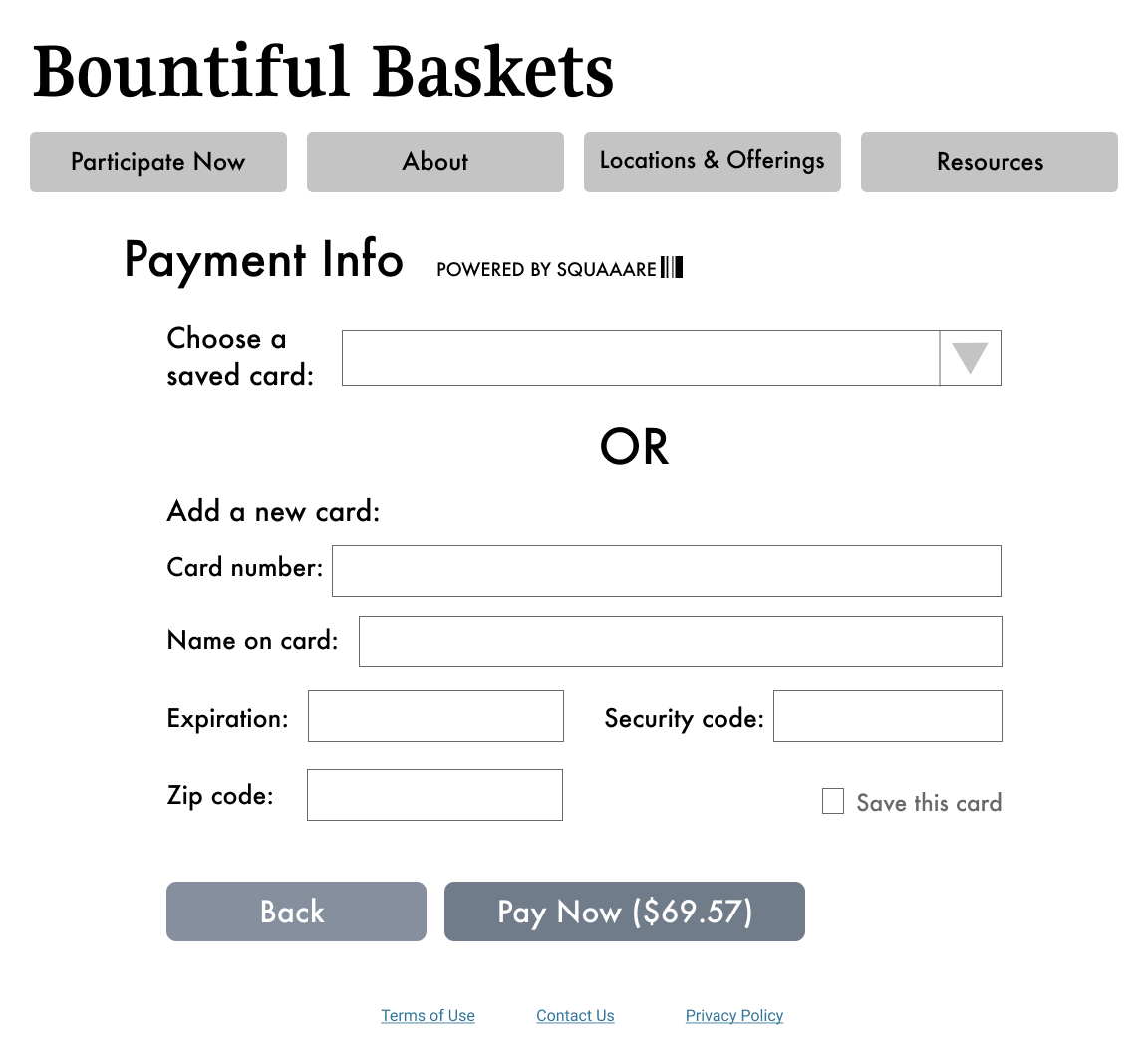The image size is (1148, 1044).
Task: Focus the Security code field
Action: [887, 716]
